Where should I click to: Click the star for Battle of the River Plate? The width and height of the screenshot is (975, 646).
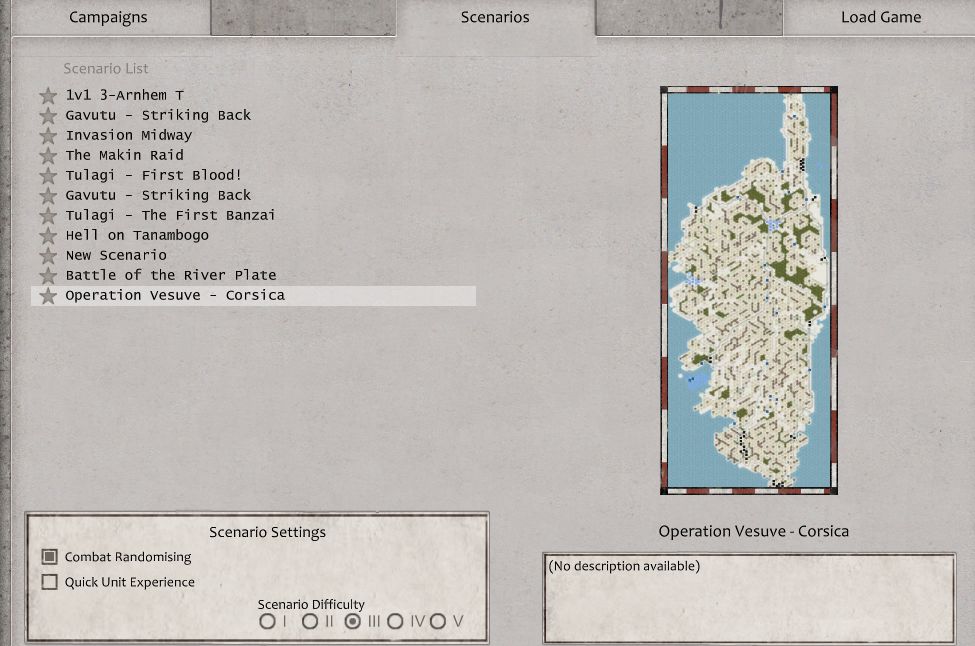[48, 276]
